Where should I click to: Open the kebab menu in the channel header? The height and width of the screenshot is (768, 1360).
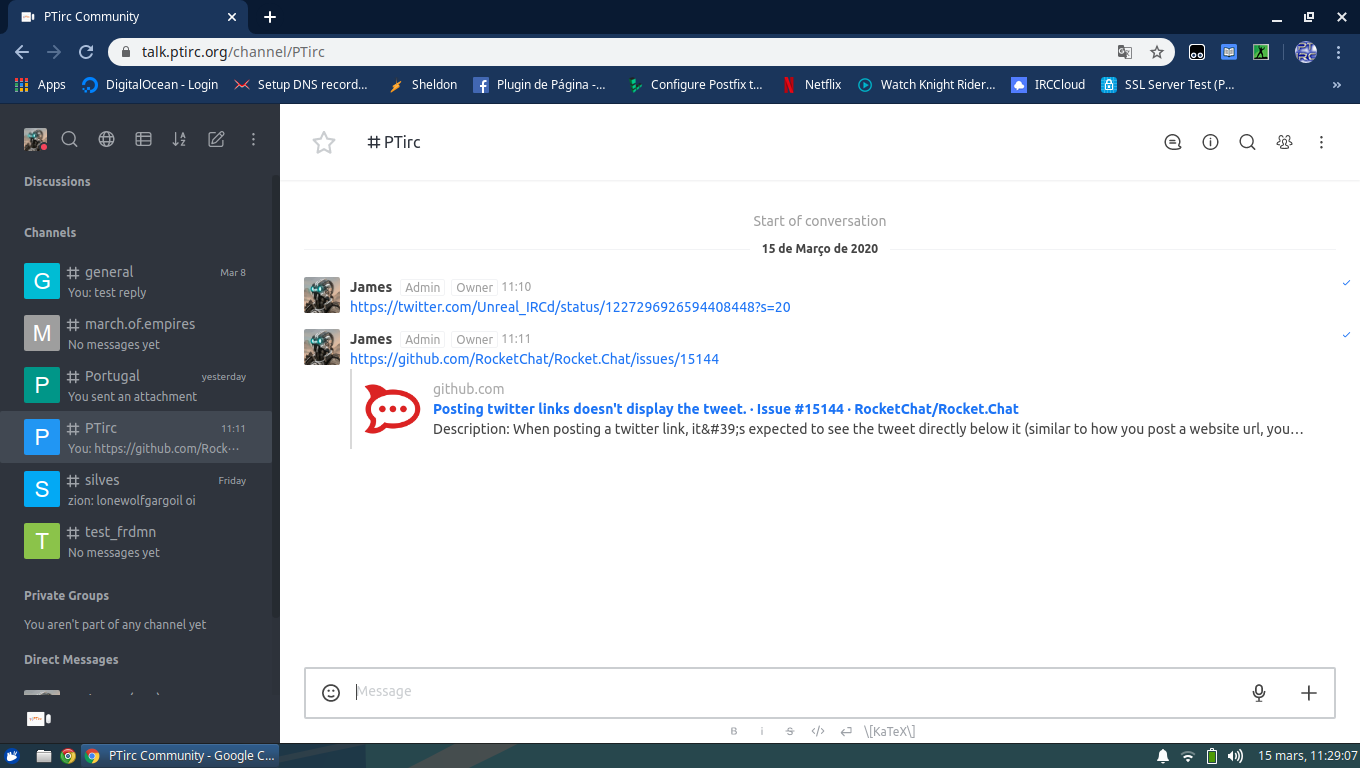1321,142
